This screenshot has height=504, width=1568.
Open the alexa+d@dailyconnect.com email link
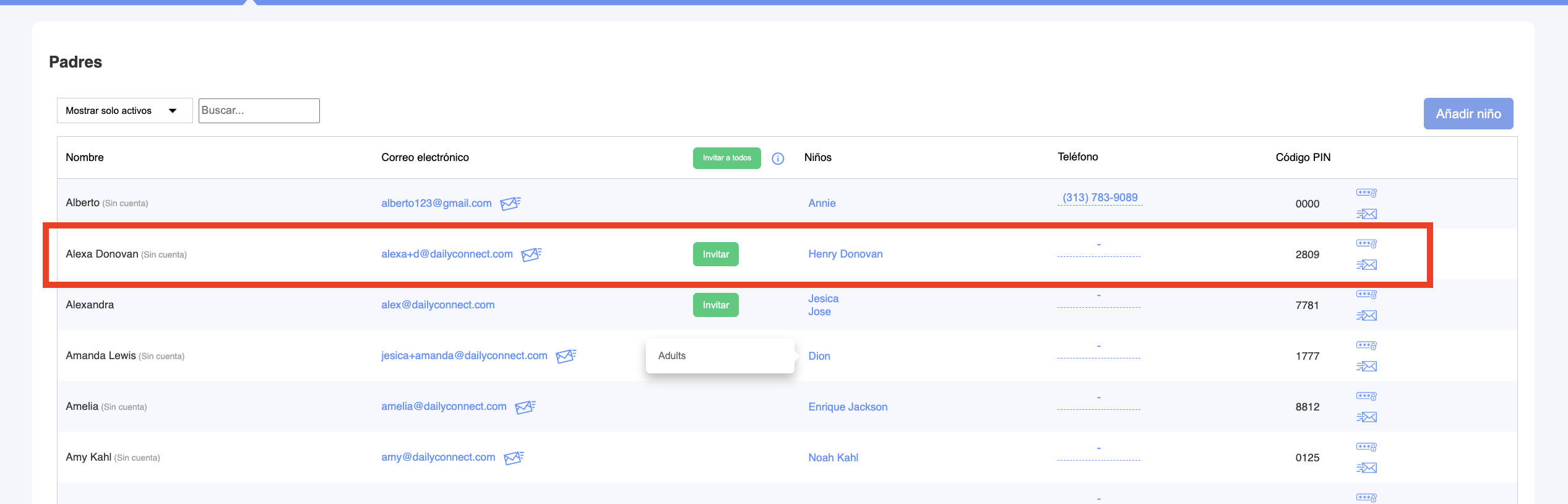pyautogui.click(x=447, y=254)
